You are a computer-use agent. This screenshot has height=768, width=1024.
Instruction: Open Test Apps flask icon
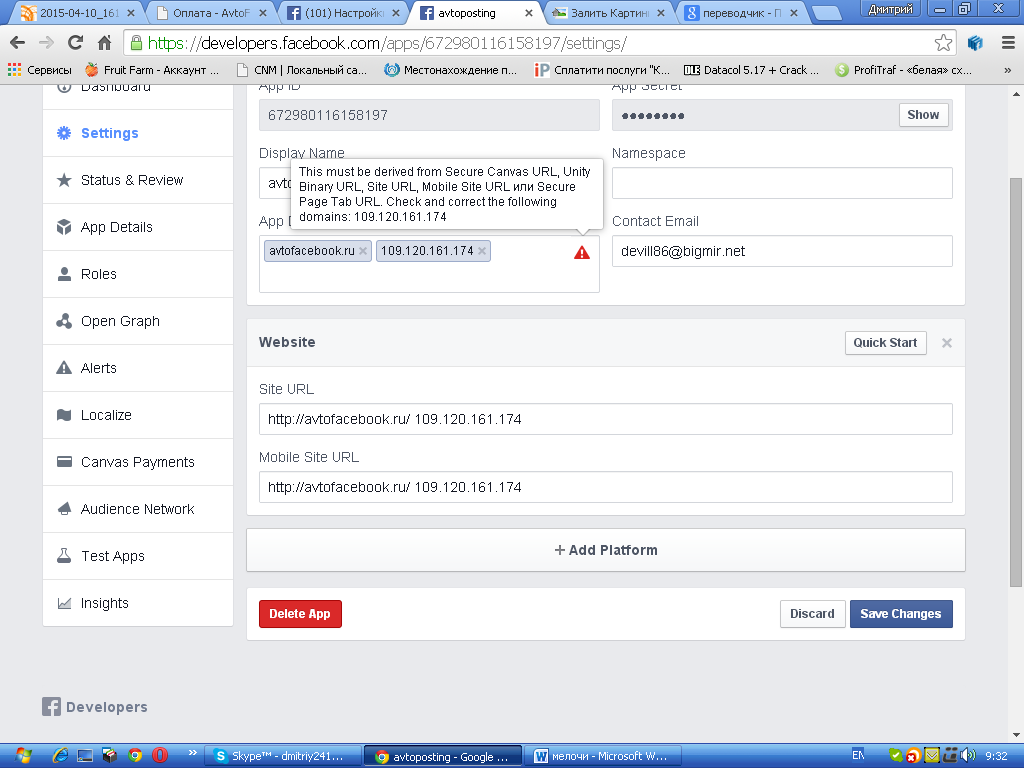click(x=64, y=556)
